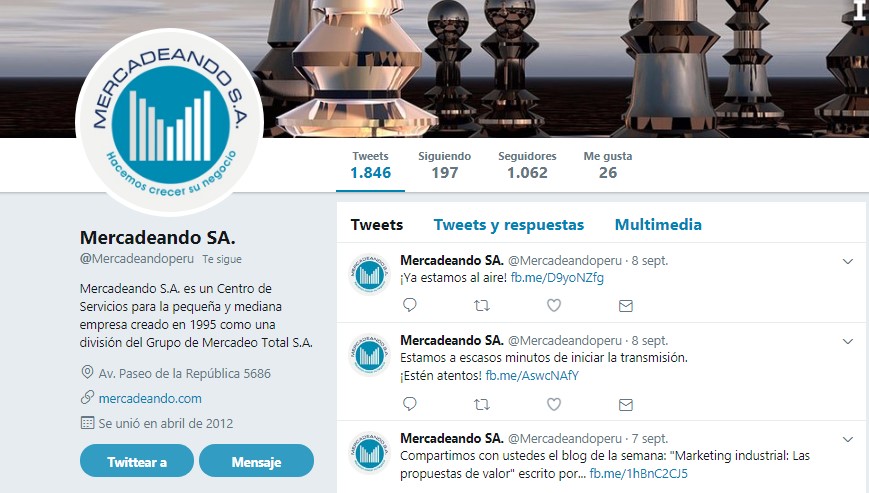Click the Mensaje button

[x=257, y=461]
